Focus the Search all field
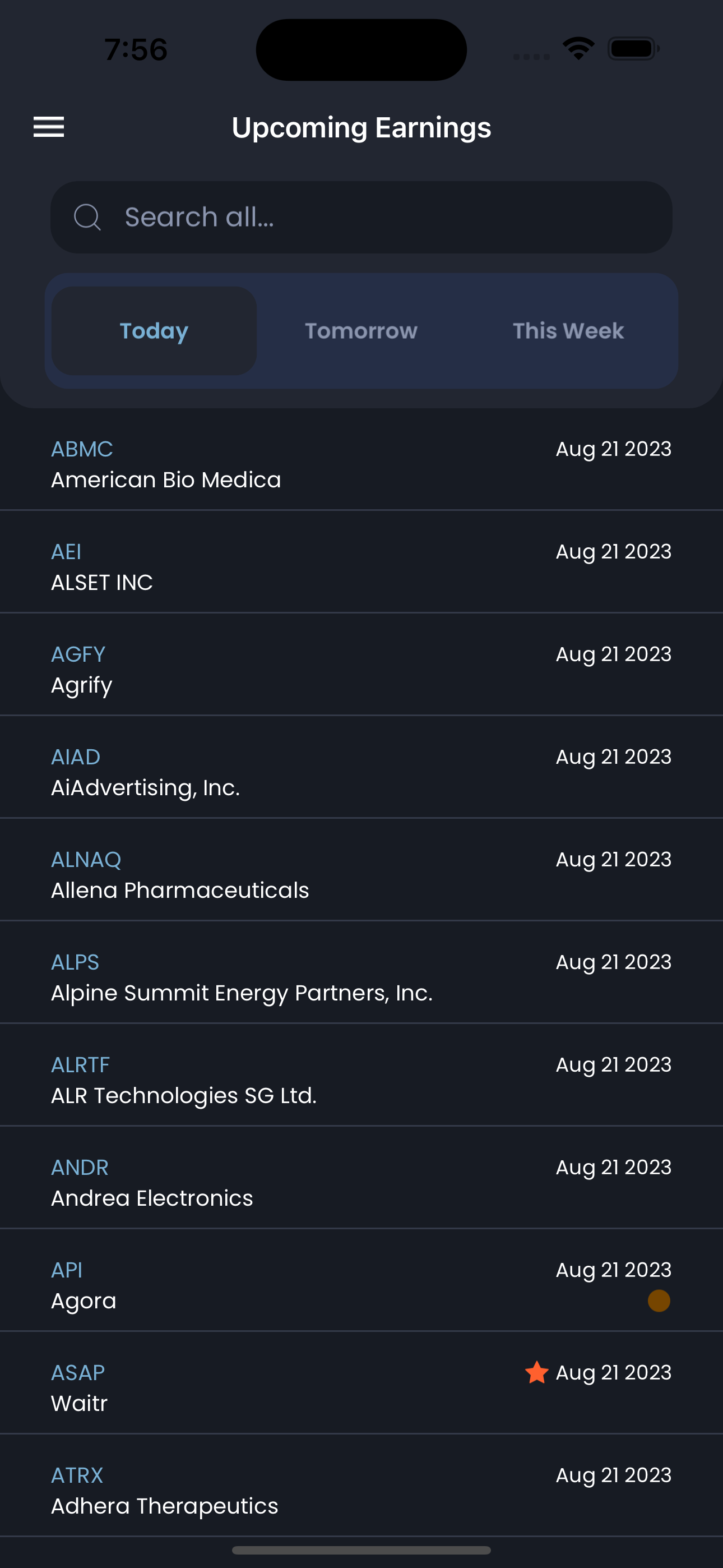The height and width of the screenshot is (1568, 723). (361, 217)
